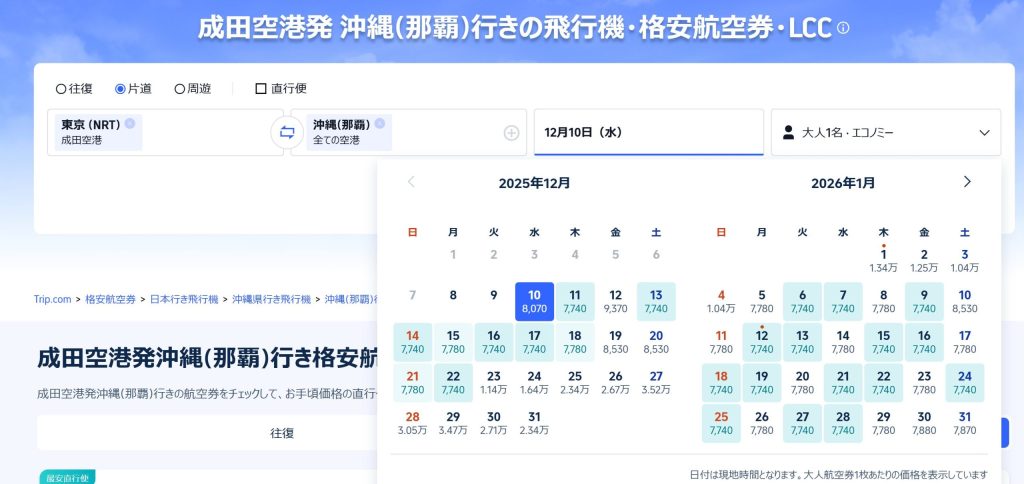1024x484 pixels.
Task: Select the 周遊 multi-city radio button
Action: click(180, 88)
